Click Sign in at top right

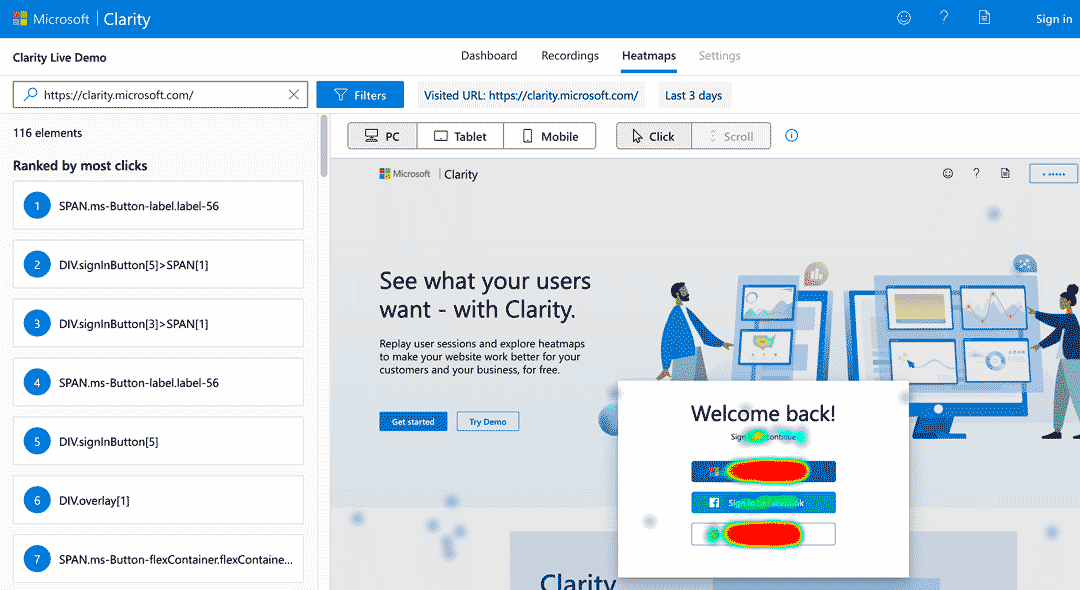[1053, 19]
